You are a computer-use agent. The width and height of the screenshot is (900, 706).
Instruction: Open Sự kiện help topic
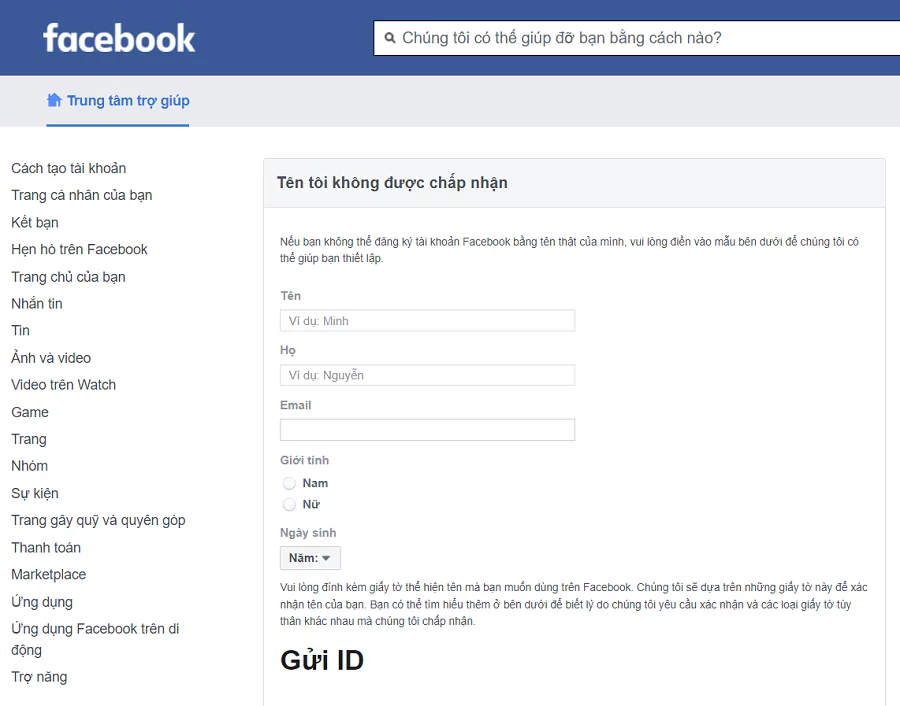[x=34, y=493]
